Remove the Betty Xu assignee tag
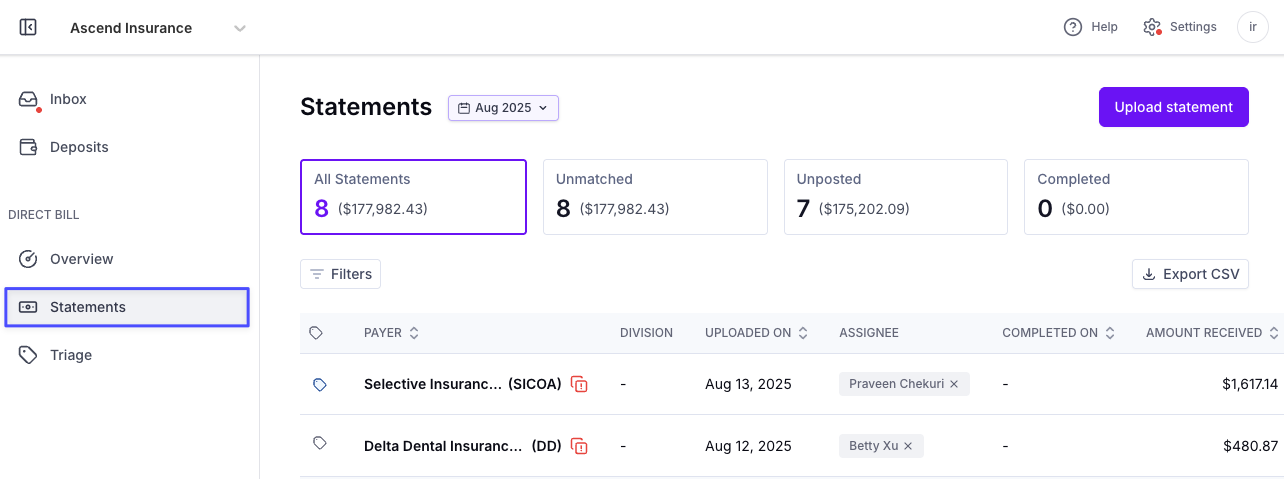Image resolution: width=1284 pixels, height=479 pixels. [908, 446]
